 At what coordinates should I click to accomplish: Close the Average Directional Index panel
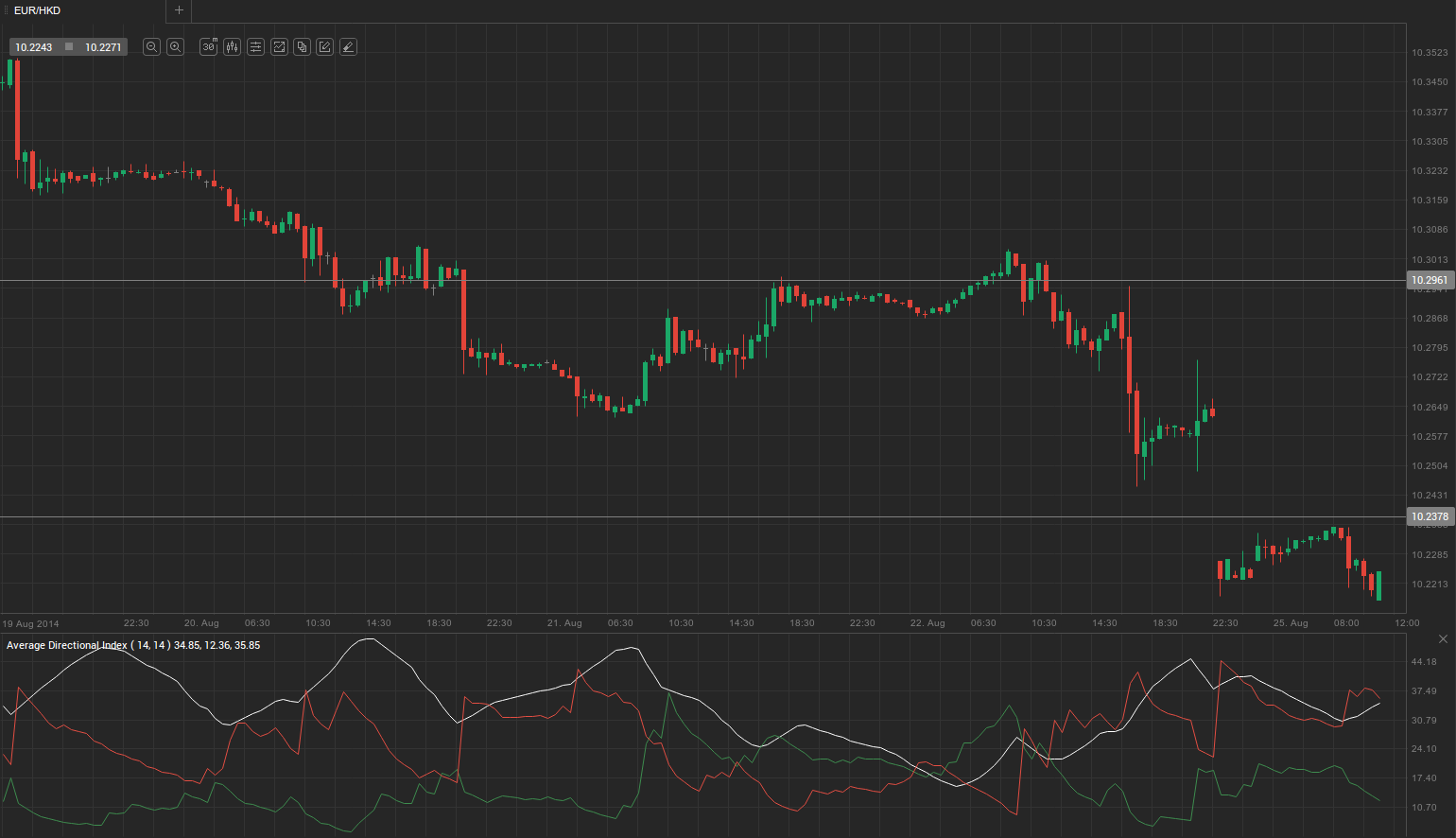point(1443,639)
